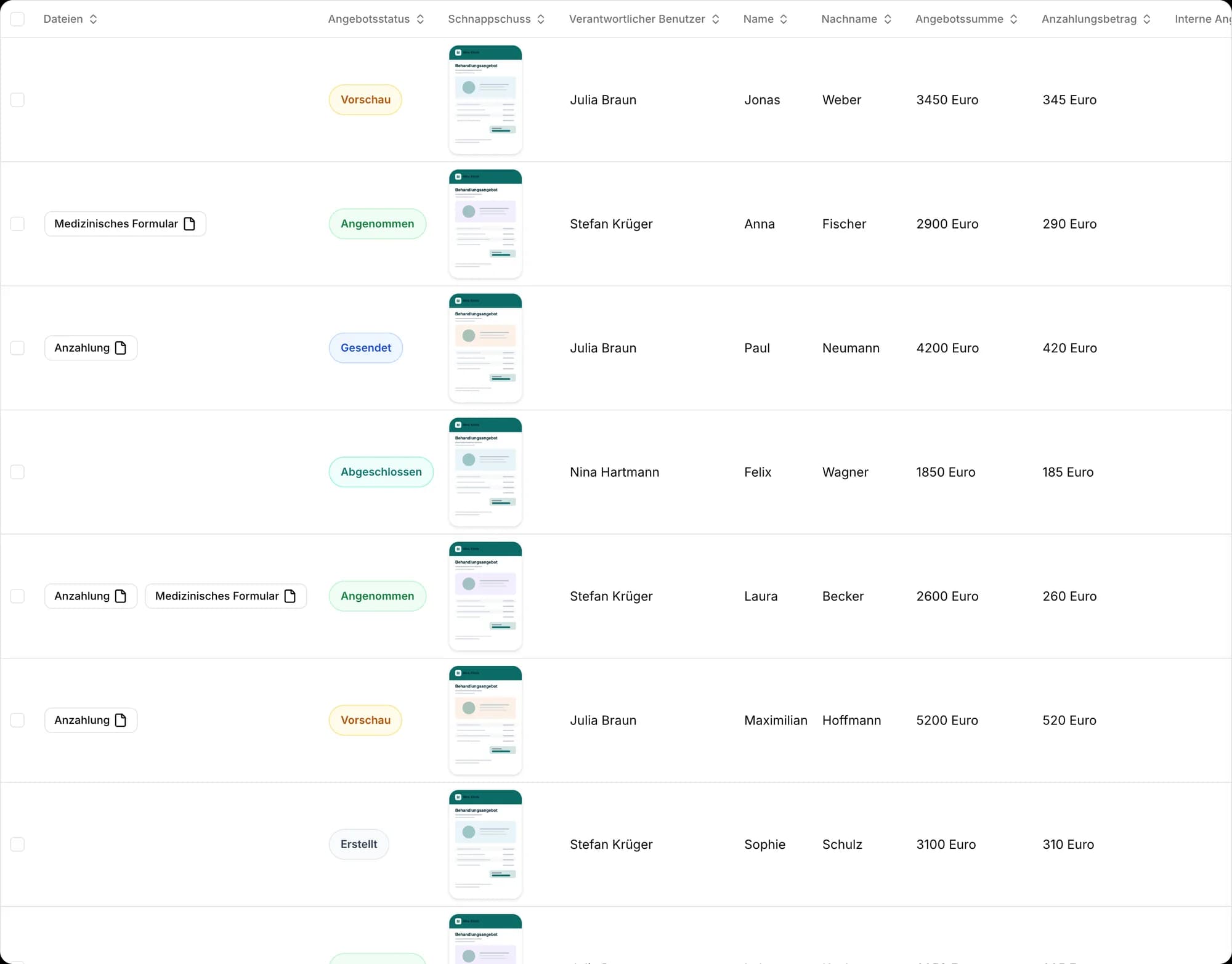Open snapshot thumbnail for Laura Becker
The height and width of the screenshot is (964, 1232).
[x=485, y=596]
